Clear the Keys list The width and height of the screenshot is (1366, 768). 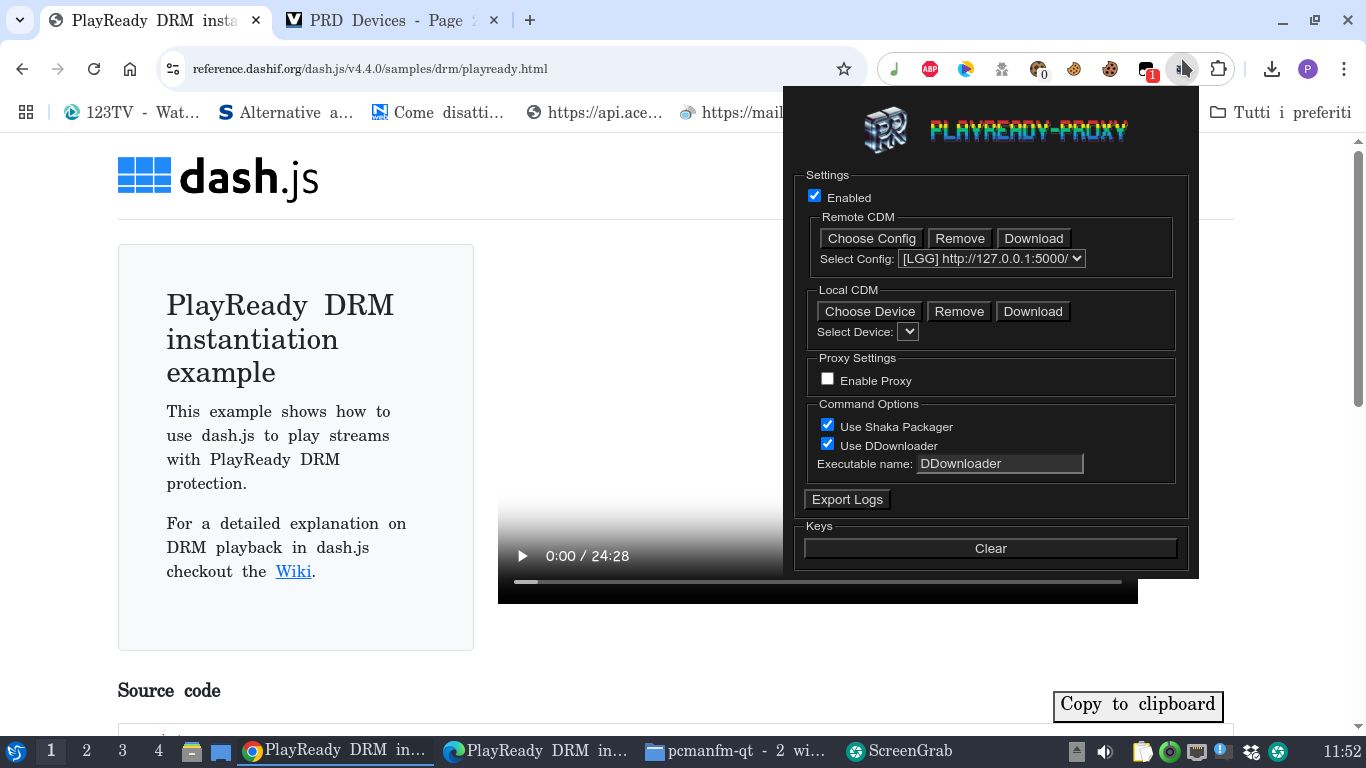pyautogui.click(x=991, y=549)
